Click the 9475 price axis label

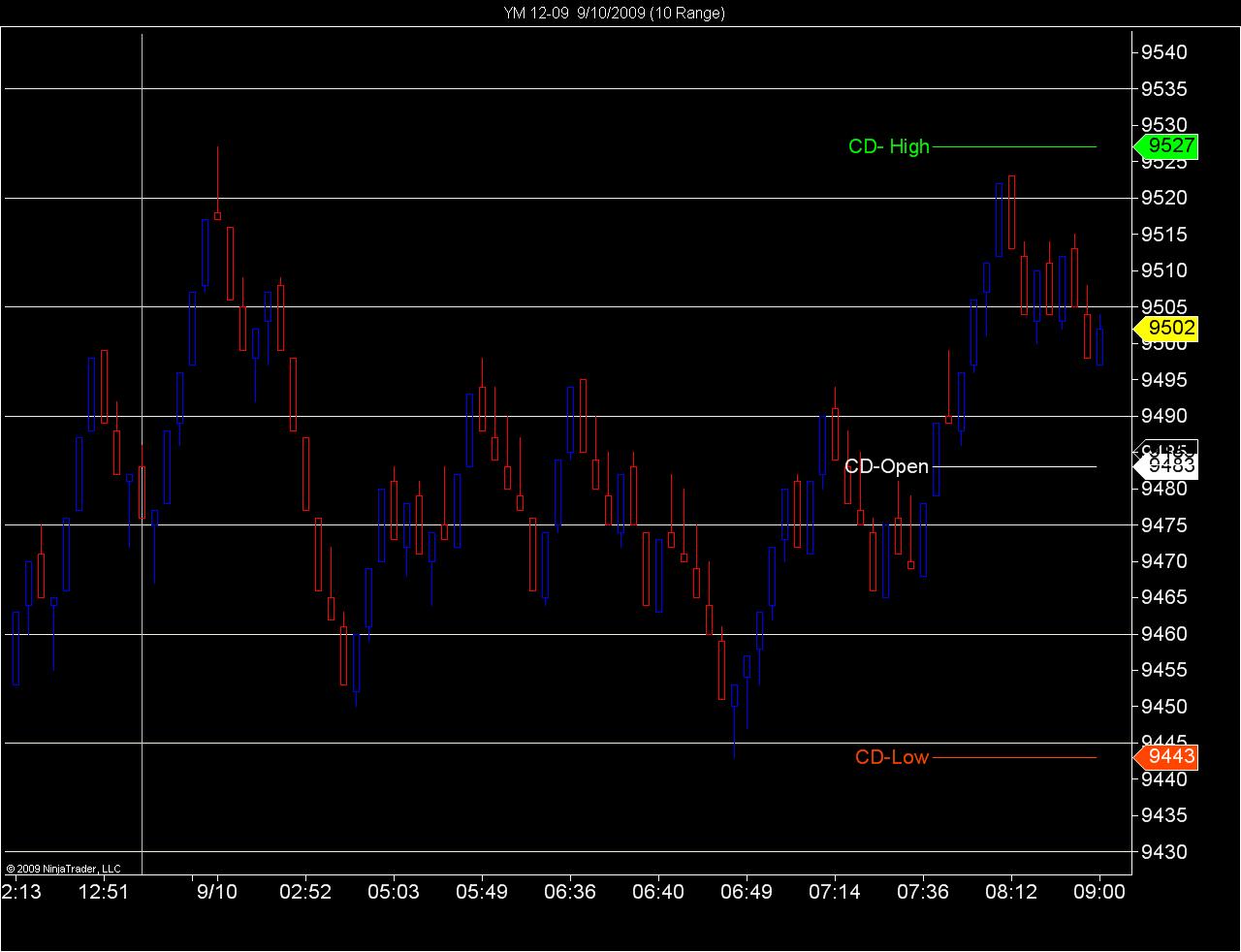1164,525
